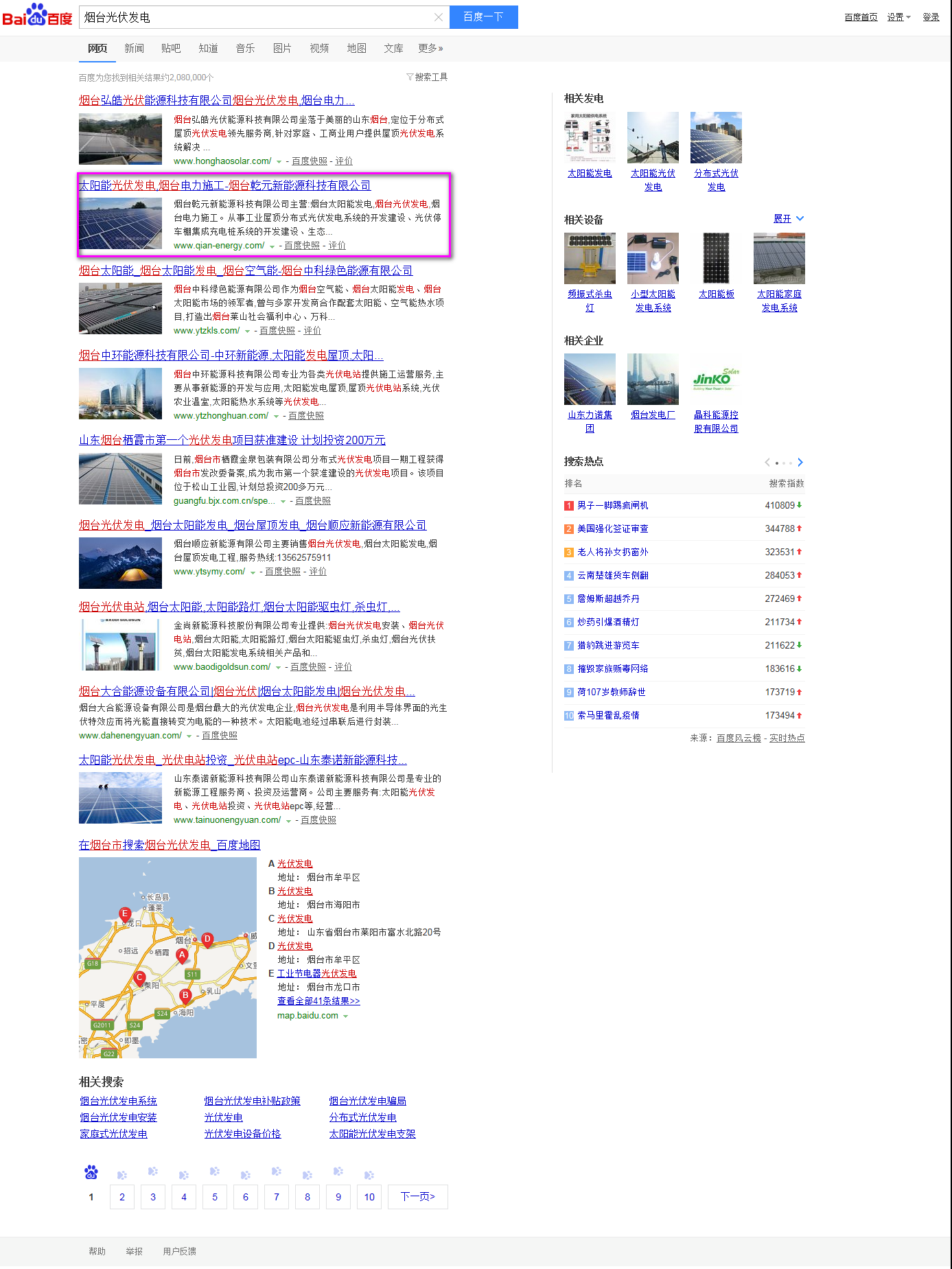Clear the search box with the X icon
This screenshot has width=952, height=1269.
coord(438,17)
